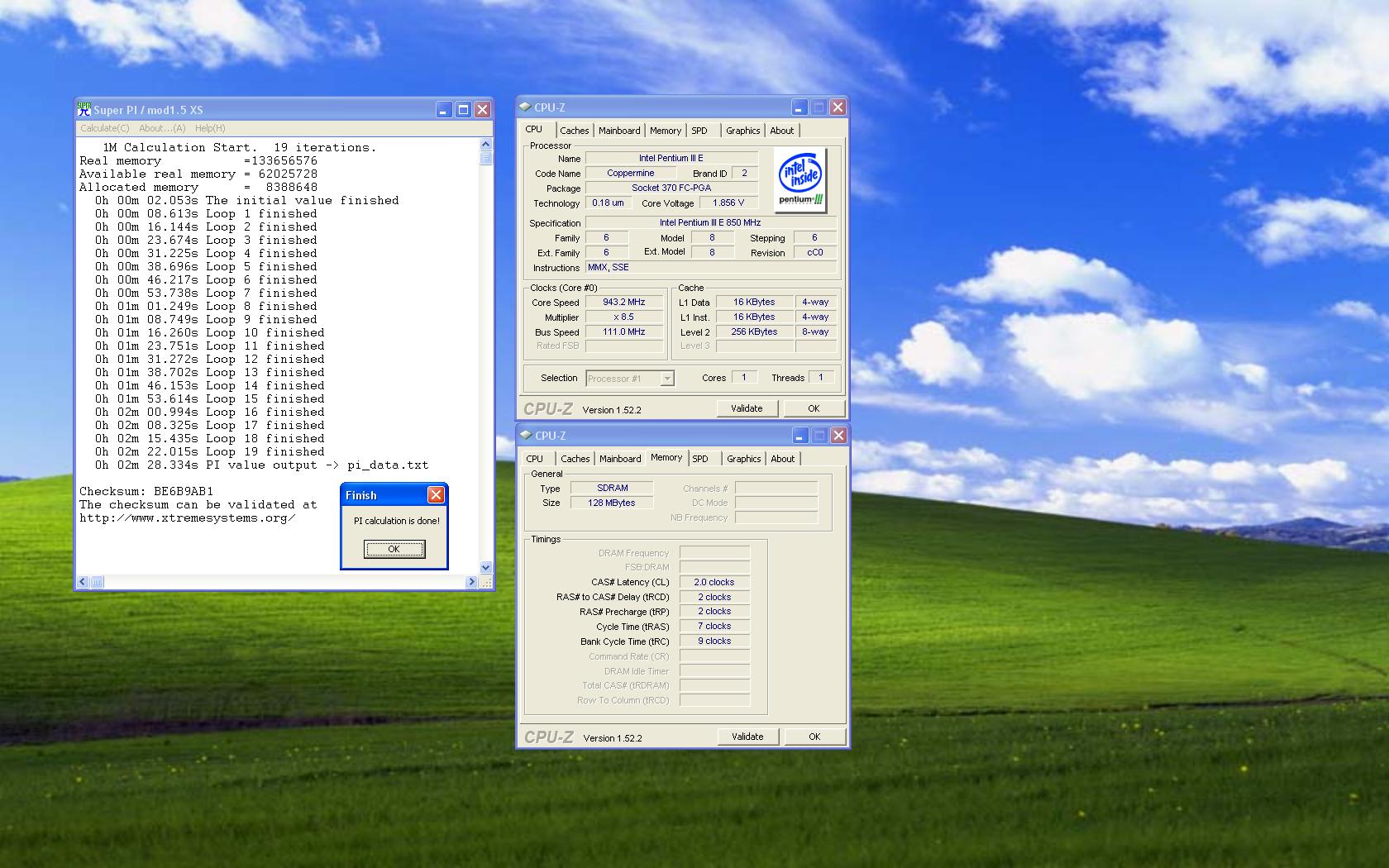Switch to About tab in top CPU-Z
1389x868 pixels.
click(782, 131)
